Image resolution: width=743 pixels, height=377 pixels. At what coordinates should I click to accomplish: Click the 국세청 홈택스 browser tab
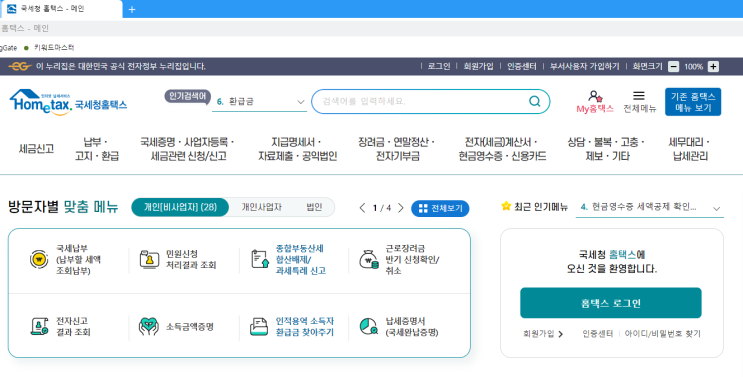[x=61, y=9]
